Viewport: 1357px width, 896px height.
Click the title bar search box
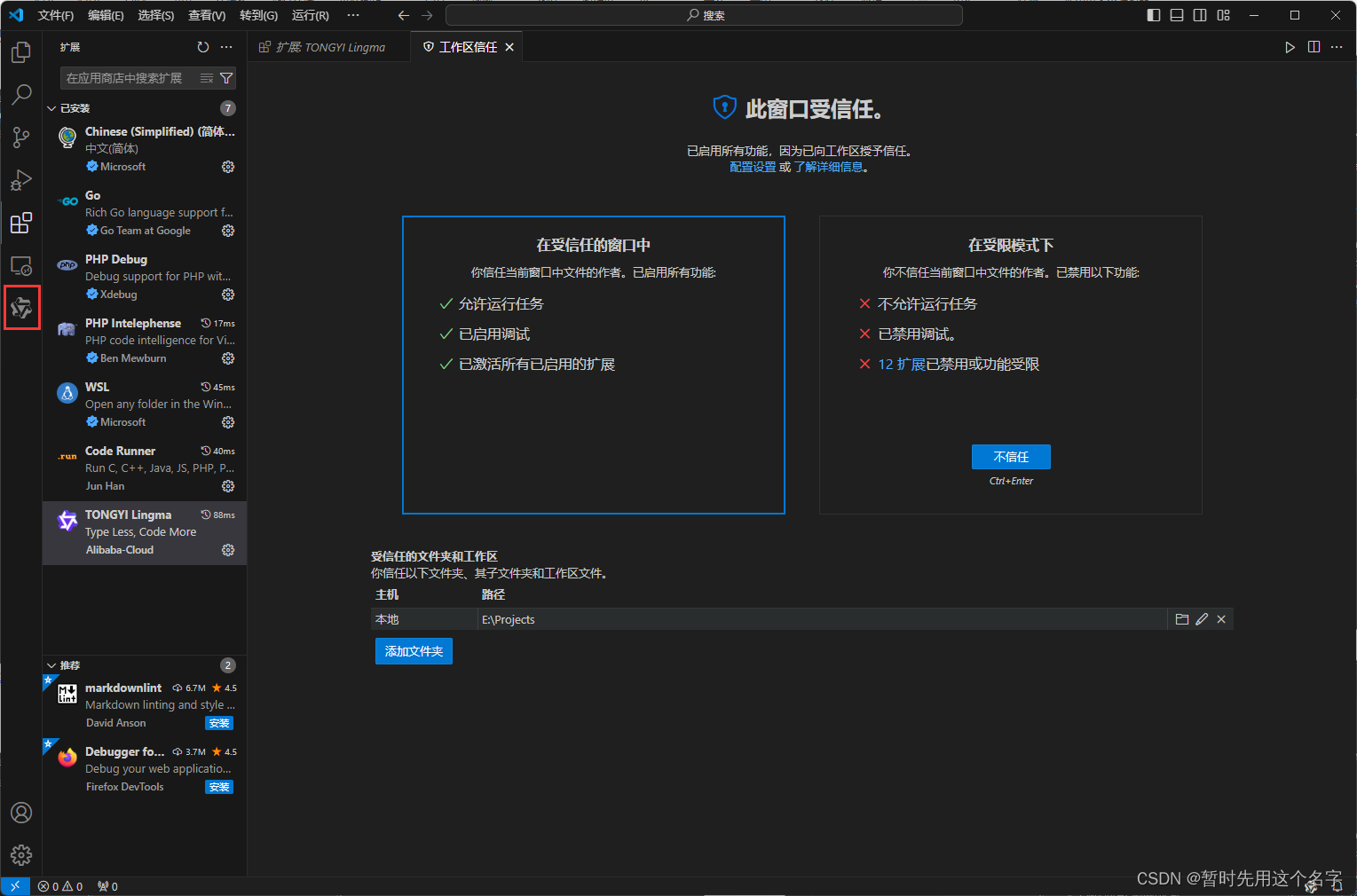[704, 15]
